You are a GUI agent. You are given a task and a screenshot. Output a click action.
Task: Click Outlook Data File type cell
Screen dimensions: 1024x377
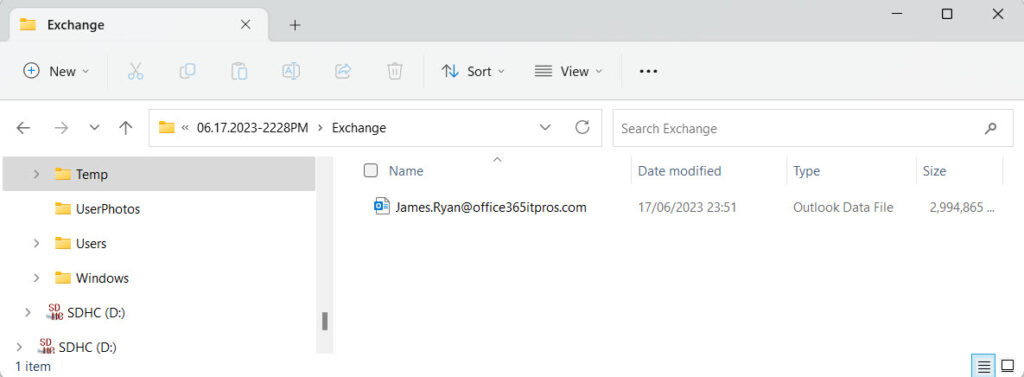point(843,208)
